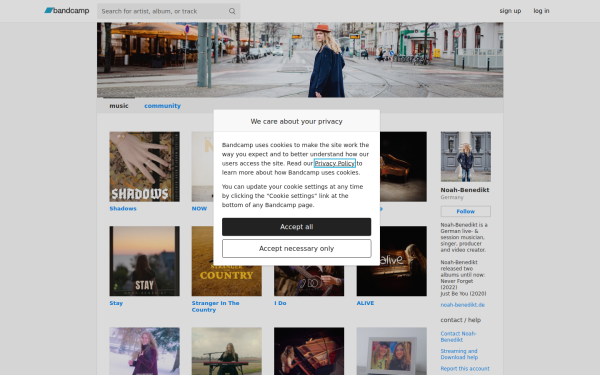
Task: Open the sign up link
Action: (x=510, y=11)
